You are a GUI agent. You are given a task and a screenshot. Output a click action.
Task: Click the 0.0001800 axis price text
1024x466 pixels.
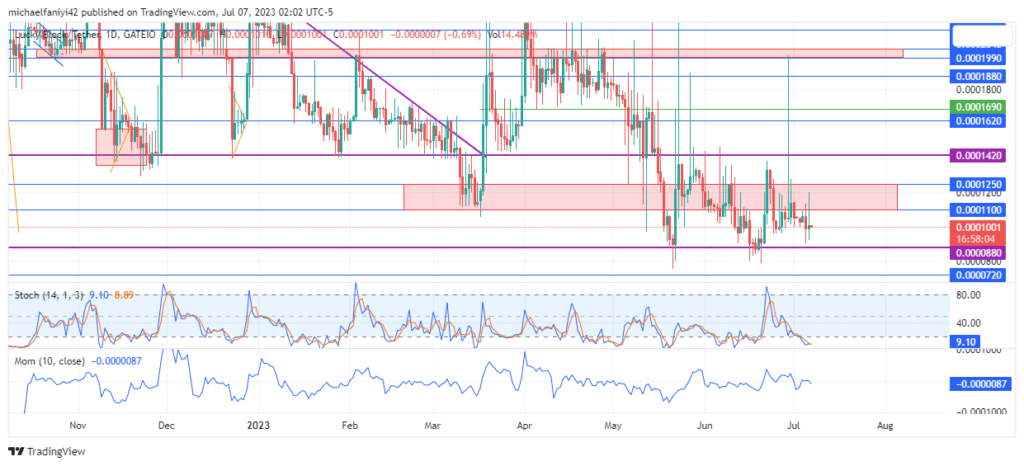tap(978, 89)
